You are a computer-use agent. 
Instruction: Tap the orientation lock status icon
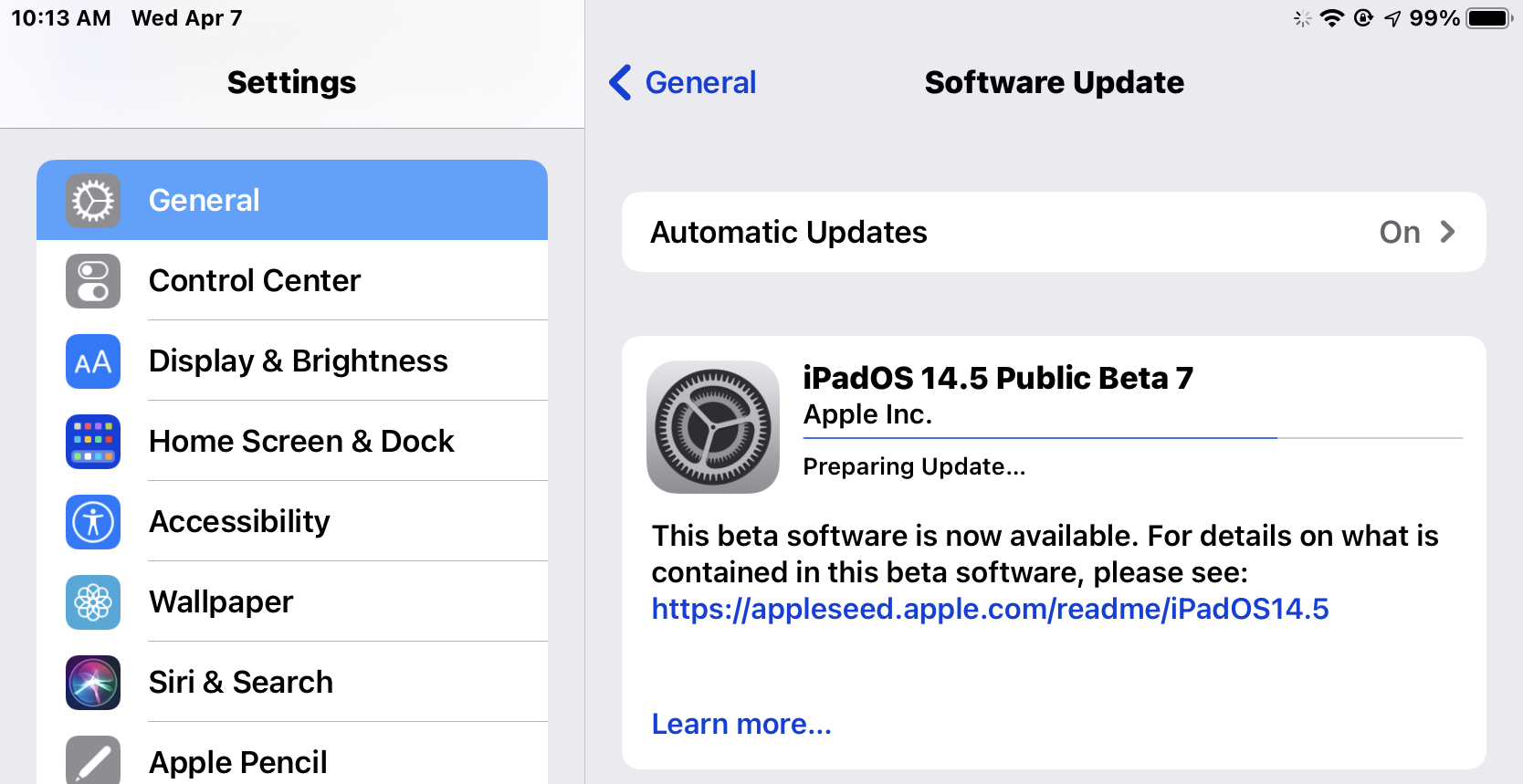click(x=1363, y=18)
